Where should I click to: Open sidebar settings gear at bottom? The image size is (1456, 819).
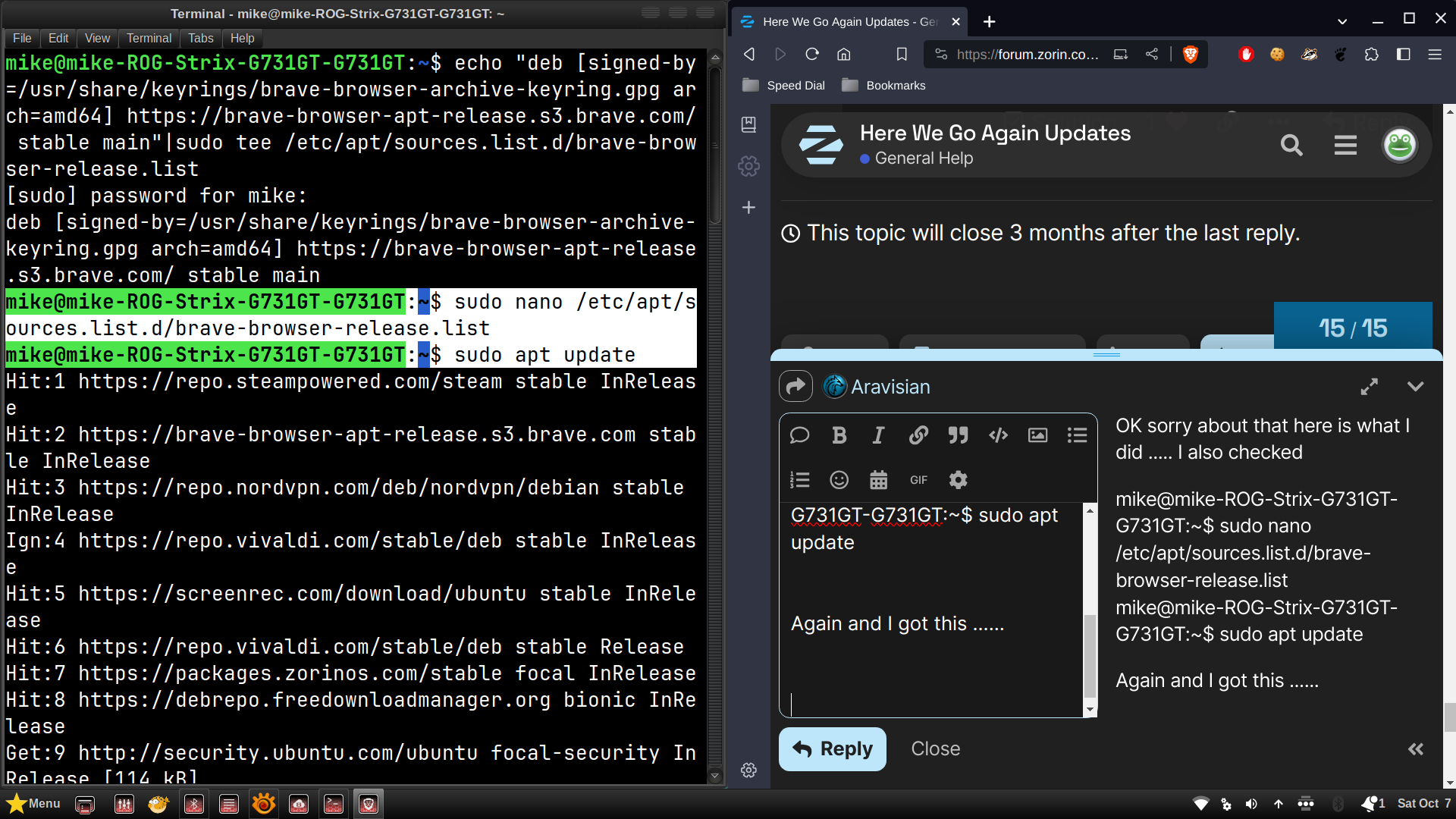click(748, 770)
